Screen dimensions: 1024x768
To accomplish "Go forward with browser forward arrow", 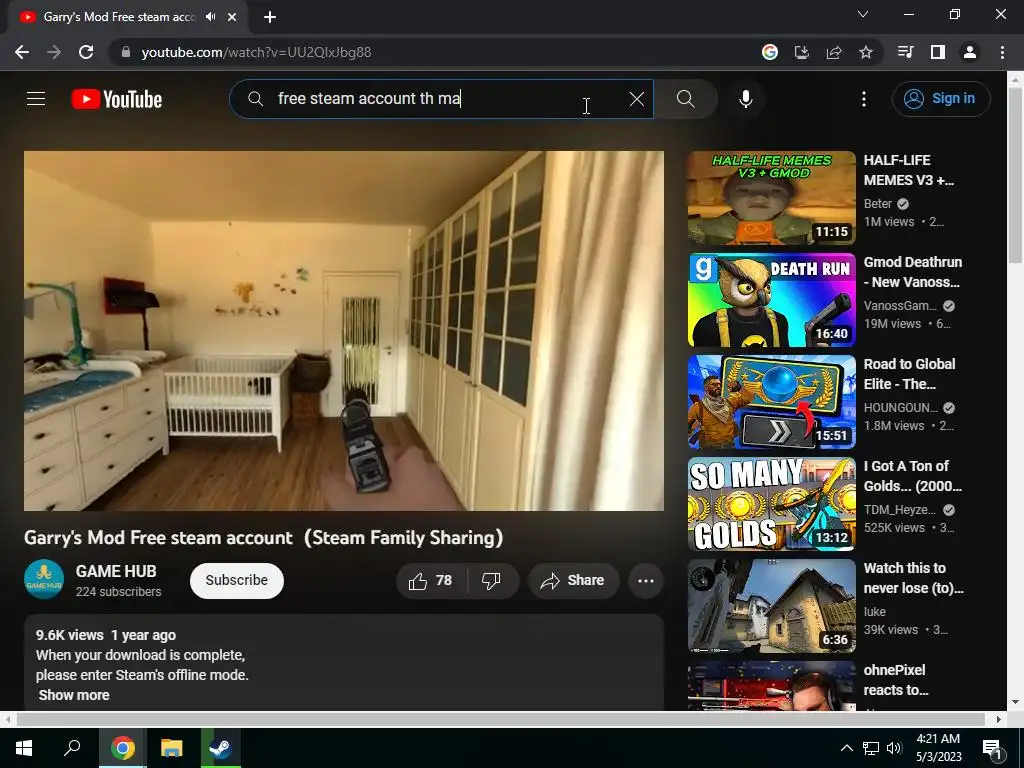I will point(54,52).
